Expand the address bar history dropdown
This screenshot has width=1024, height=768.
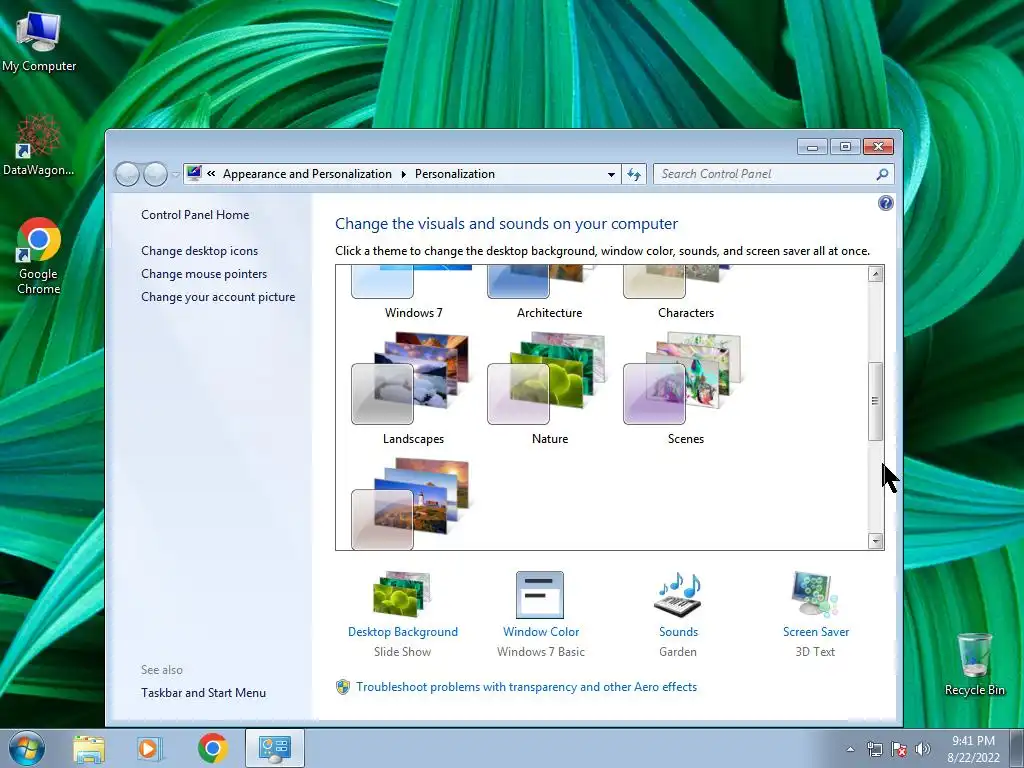611,174
